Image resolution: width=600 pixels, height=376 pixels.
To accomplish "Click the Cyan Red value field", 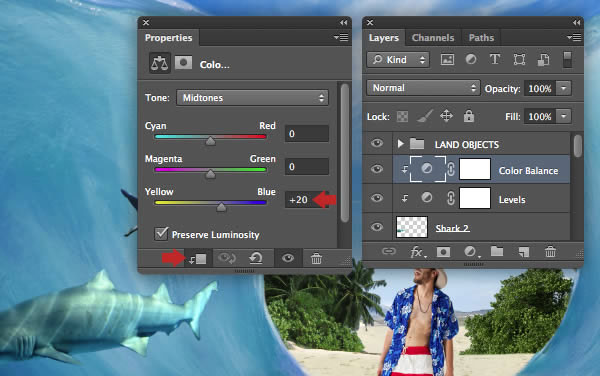I will (307, 133).
